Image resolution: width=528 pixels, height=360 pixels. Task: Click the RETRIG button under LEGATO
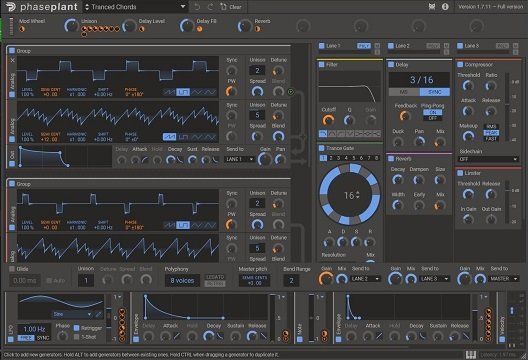click(x=215, y=284)
